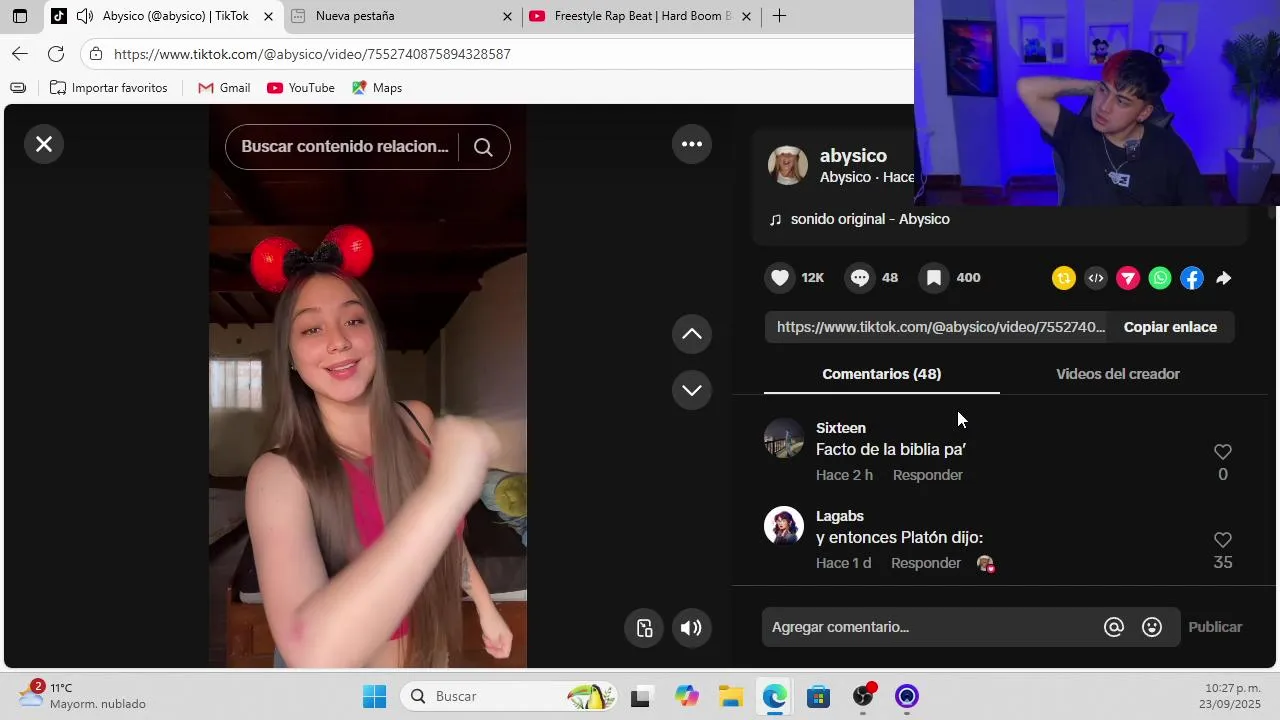Image resolution: width=1280 pixels, height=720 pixels.
Task: Open Task View taskbar icon
Action: pyautogui.click(x=641, y=696)
